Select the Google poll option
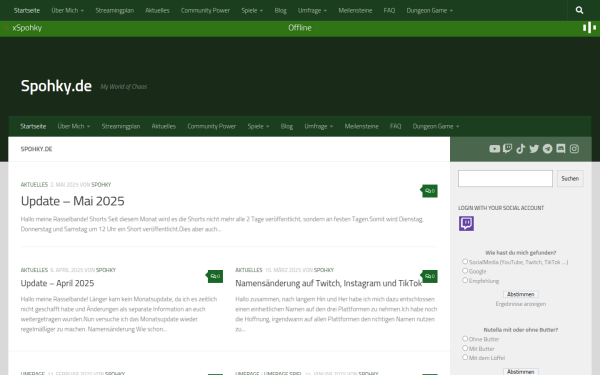The height and width of the screenshot is (375, 600). [x=465, y=271]
